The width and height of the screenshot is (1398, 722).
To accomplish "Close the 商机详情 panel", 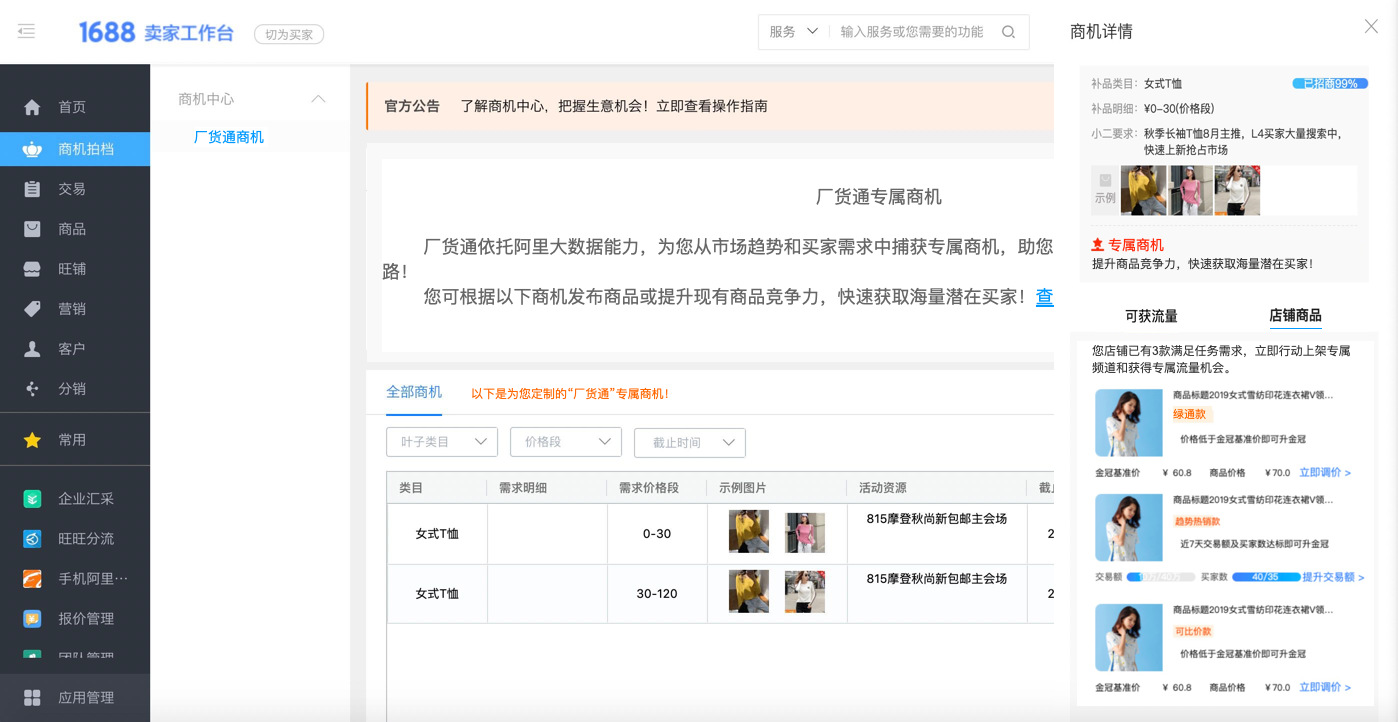I will coord(1371,27).
